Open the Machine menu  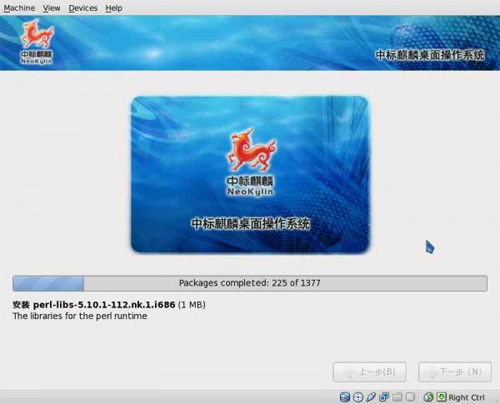pyautogui.click(x=19, y=8)
